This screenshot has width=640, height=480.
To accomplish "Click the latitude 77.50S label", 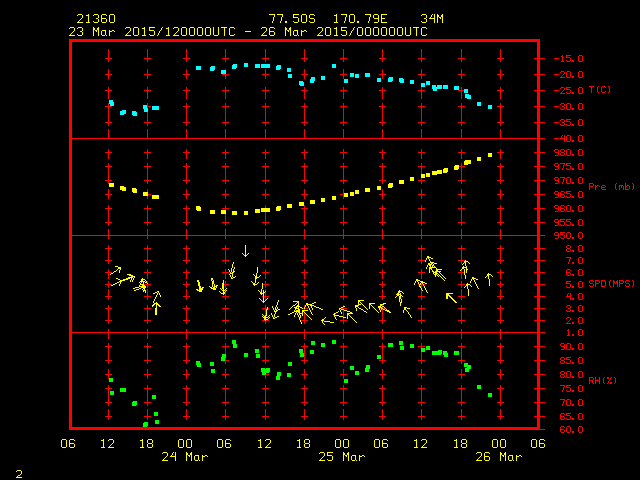I will tap(292, 19).
